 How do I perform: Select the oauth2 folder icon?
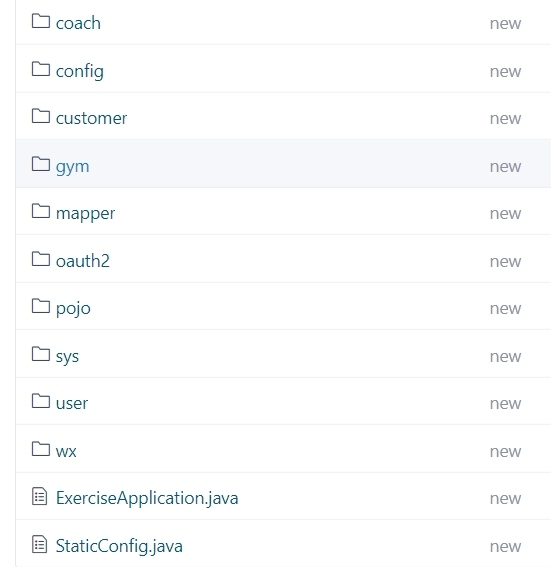point(40,259)
